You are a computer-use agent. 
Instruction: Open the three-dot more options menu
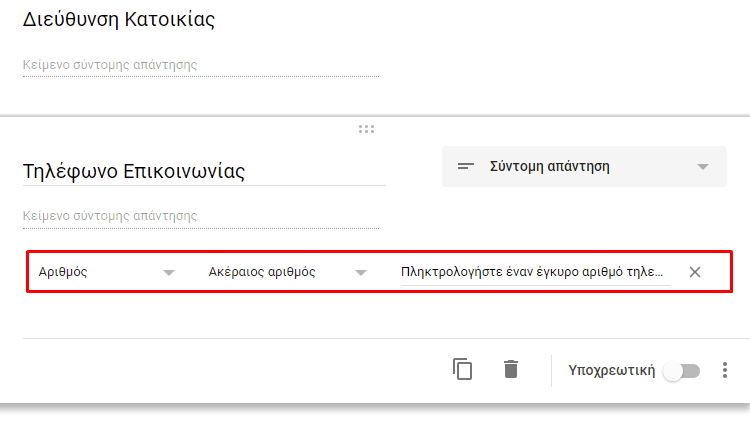(725, 370)
